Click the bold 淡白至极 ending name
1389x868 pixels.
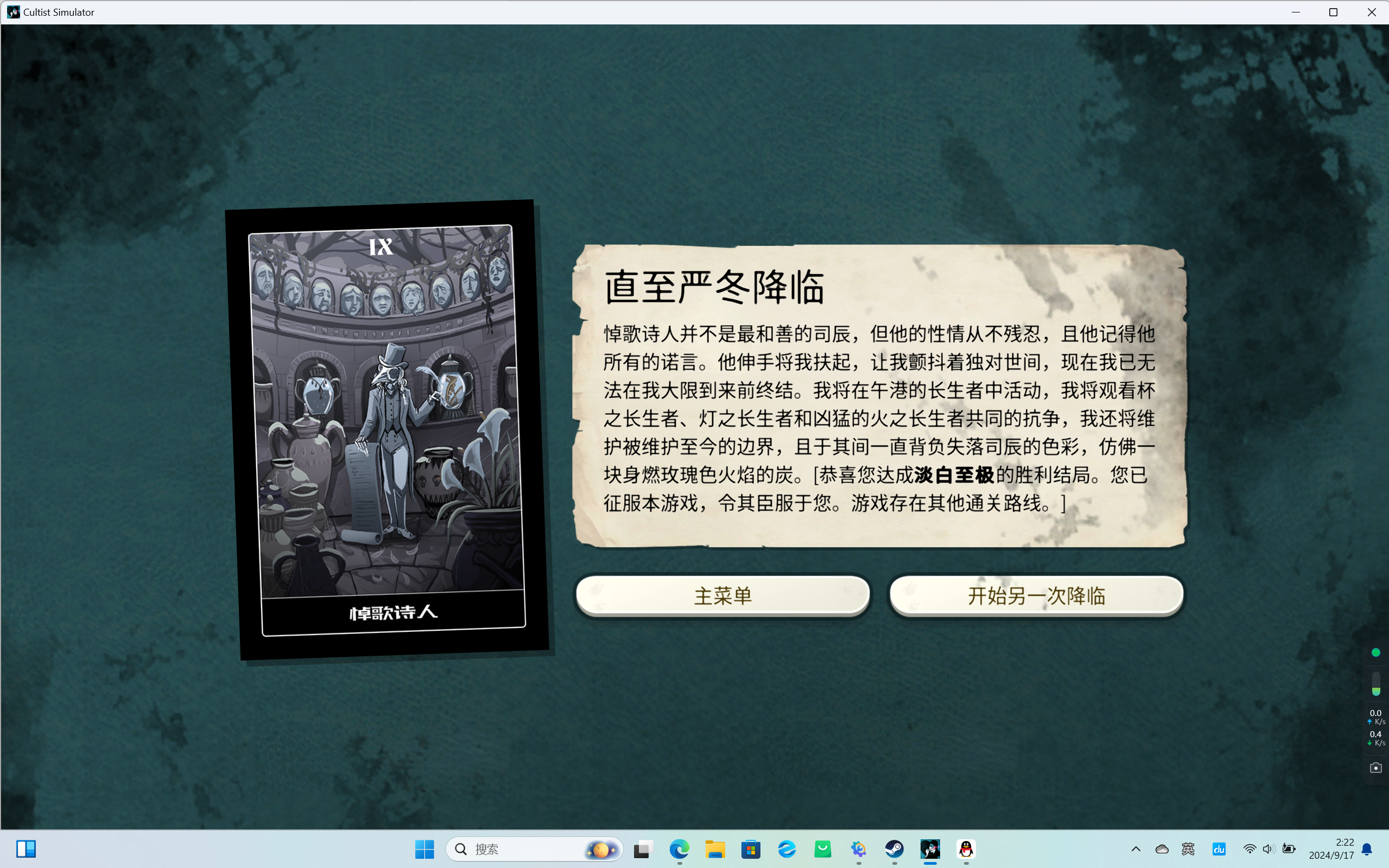pos(953,475)
